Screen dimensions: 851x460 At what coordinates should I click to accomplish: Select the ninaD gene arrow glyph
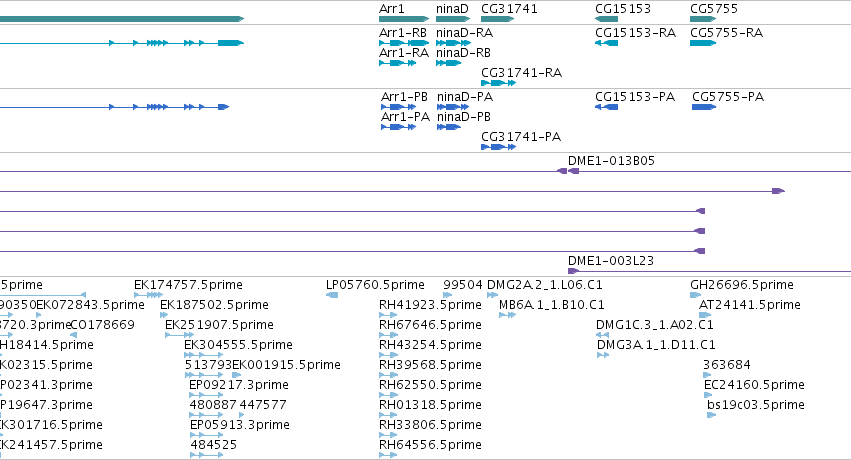pos(453,19)
